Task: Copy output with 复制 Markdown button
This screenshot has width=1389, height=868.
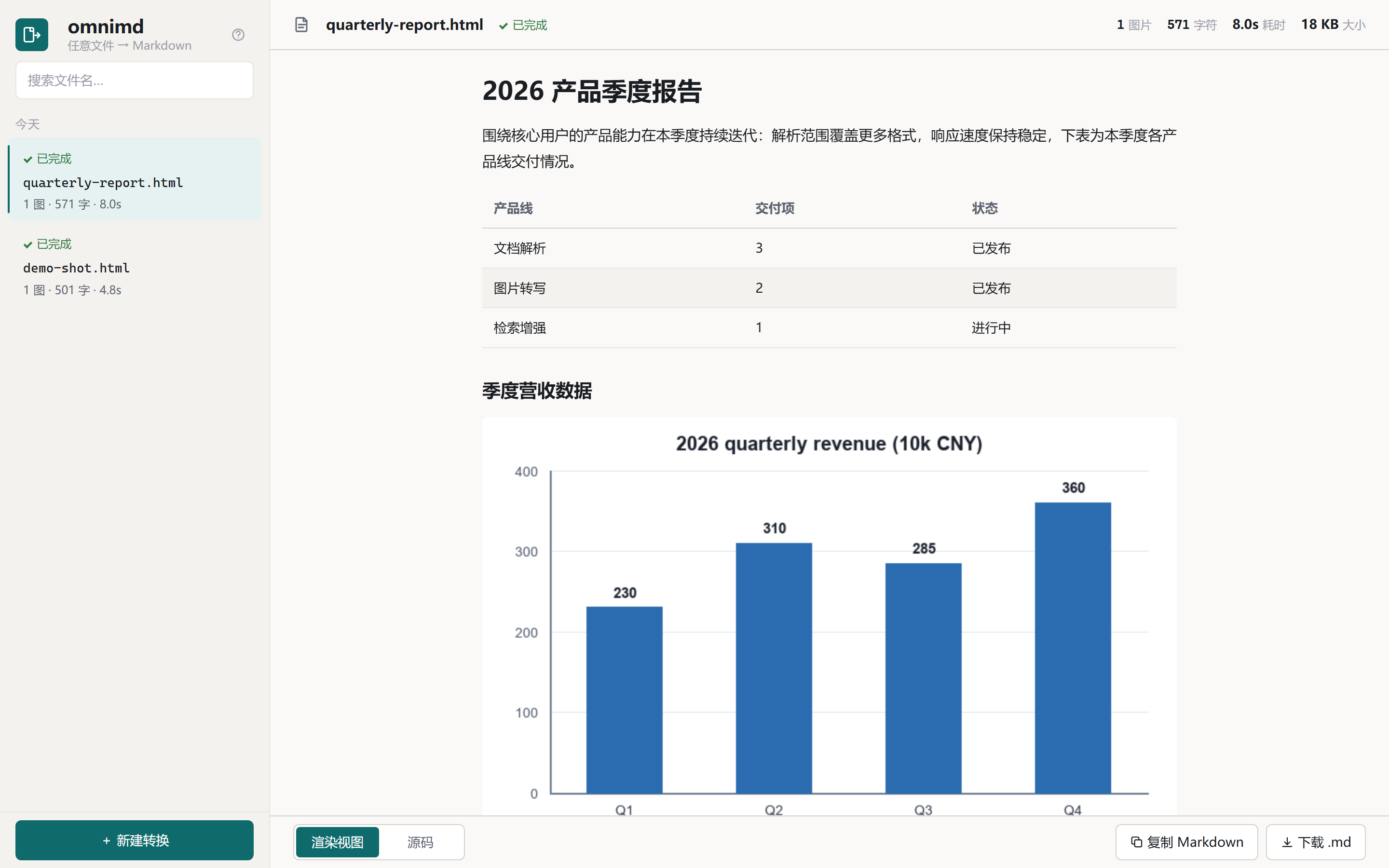Action: tap(1186, 842)
